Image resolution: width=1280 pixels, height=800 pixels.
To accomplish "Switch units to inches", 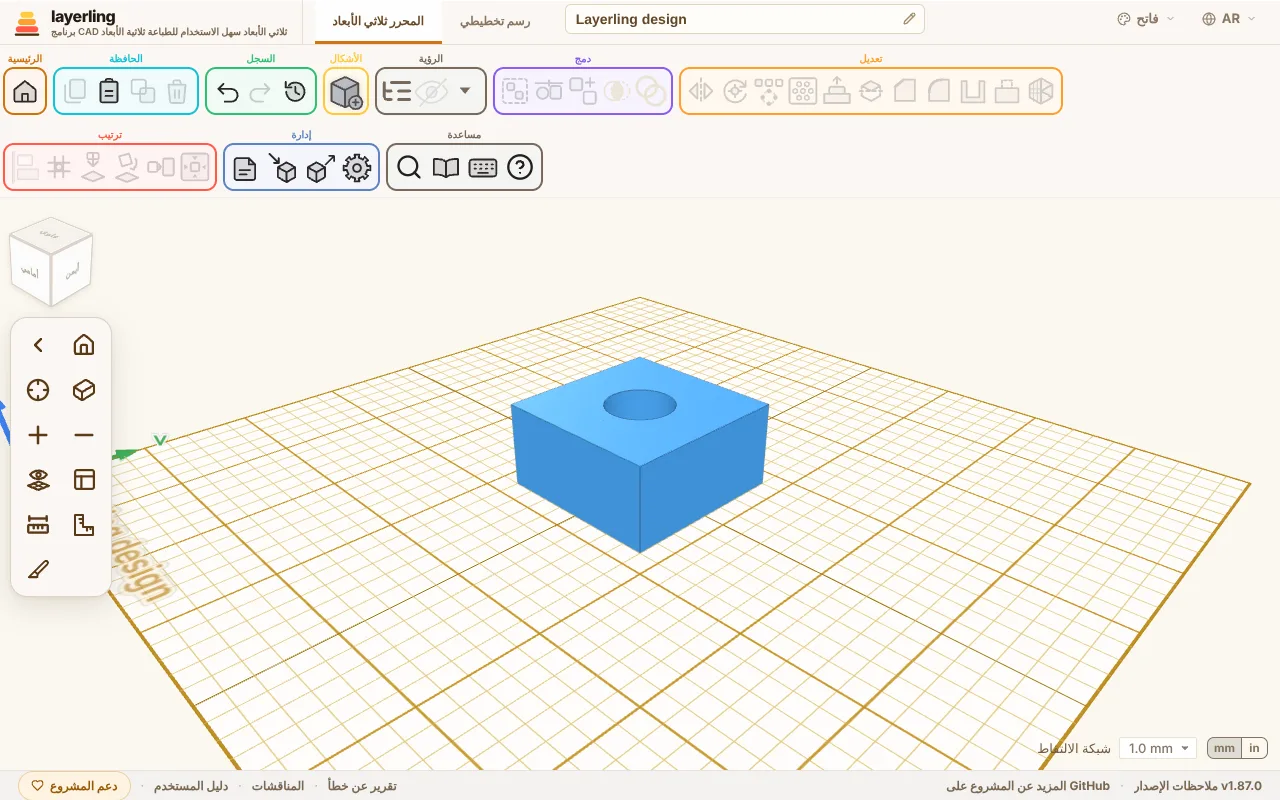I will [1254, 748].
